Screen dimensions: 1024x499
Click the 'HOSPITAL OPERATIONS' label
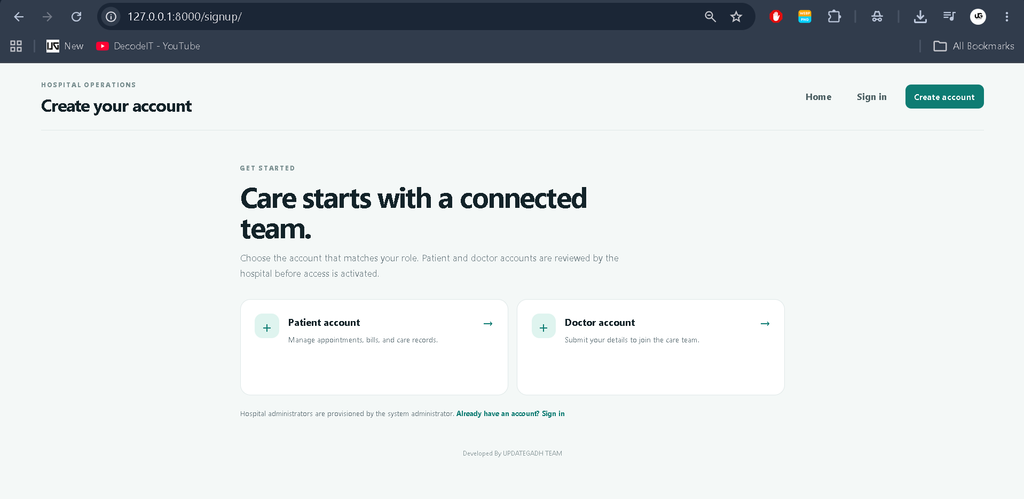pos(88,85)
